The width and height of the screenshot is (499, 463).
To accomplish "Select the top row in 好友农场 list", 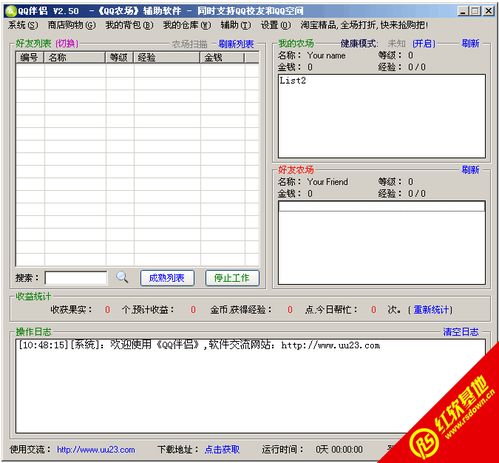I will coord(382,207).
